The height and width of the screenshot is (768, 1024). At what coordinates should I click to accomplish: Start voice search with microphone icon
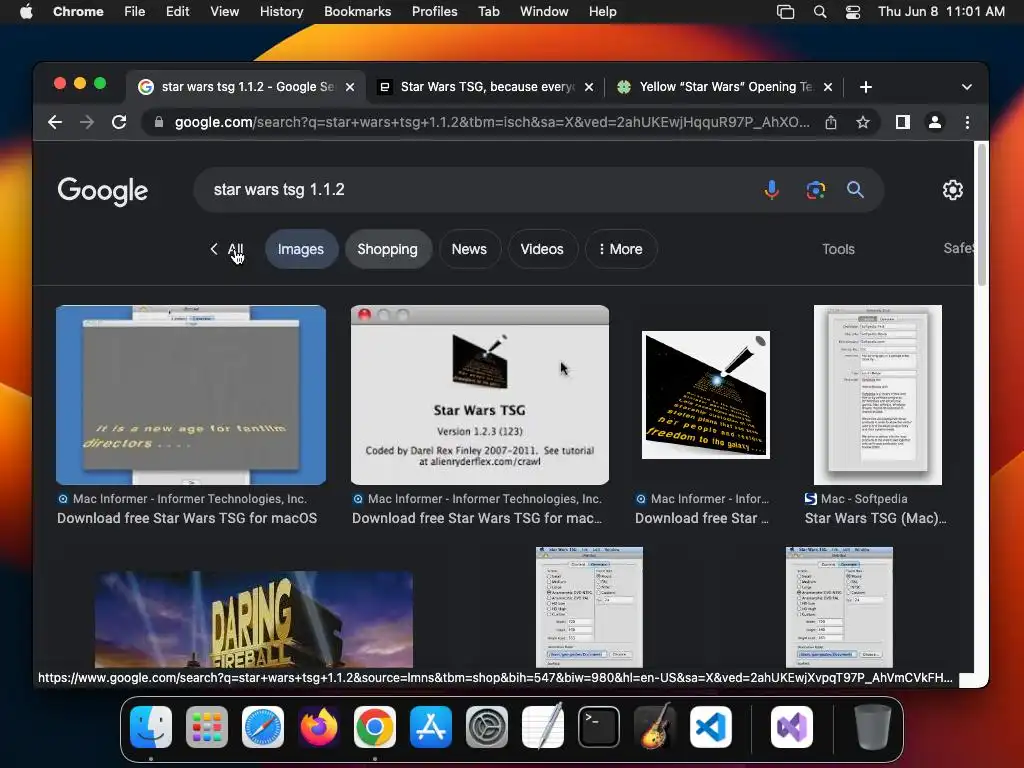point(771,189)
